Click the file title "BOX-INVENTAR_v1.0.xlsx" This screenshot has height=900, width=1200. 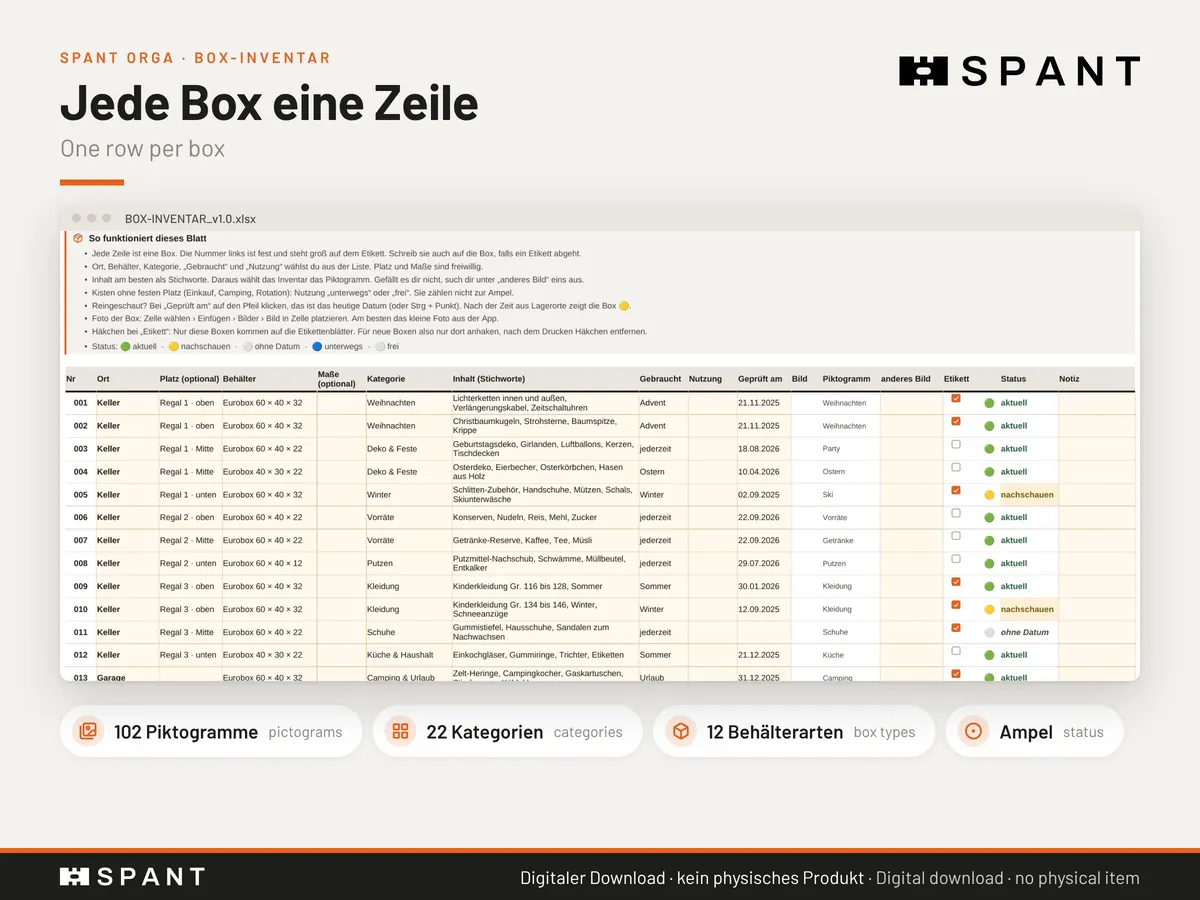190,218
